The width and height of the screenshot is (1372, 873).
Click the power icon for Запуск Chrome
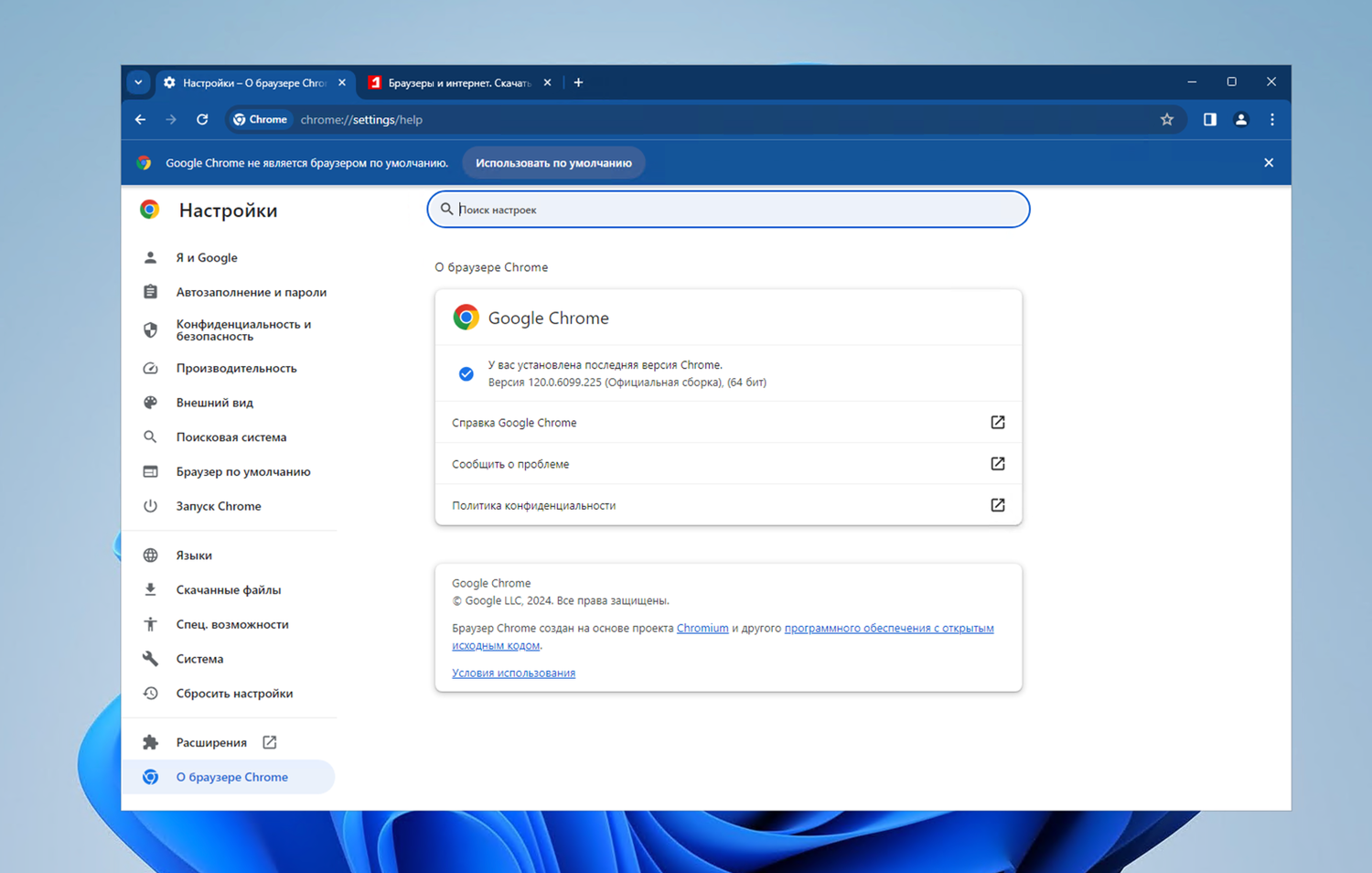(x=151, y=506)
